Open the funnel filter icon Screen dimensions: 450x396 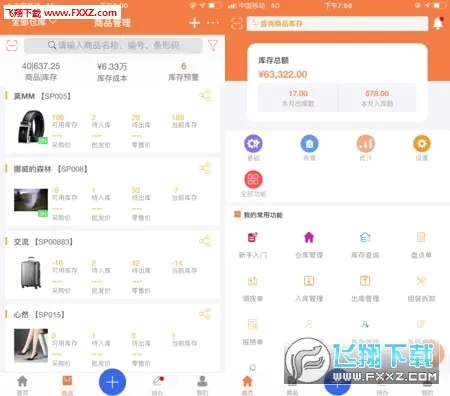(213, 45)
